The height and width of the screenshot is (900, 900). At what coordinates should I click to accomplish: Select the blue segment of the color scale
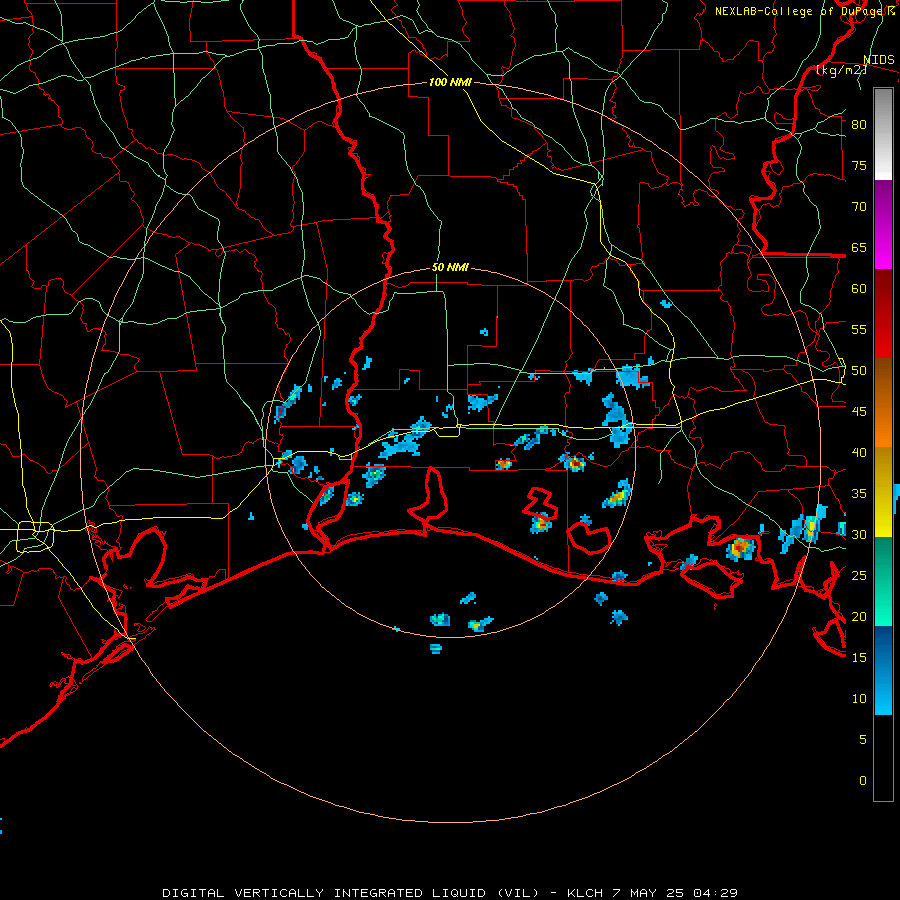tap(883, 670)
